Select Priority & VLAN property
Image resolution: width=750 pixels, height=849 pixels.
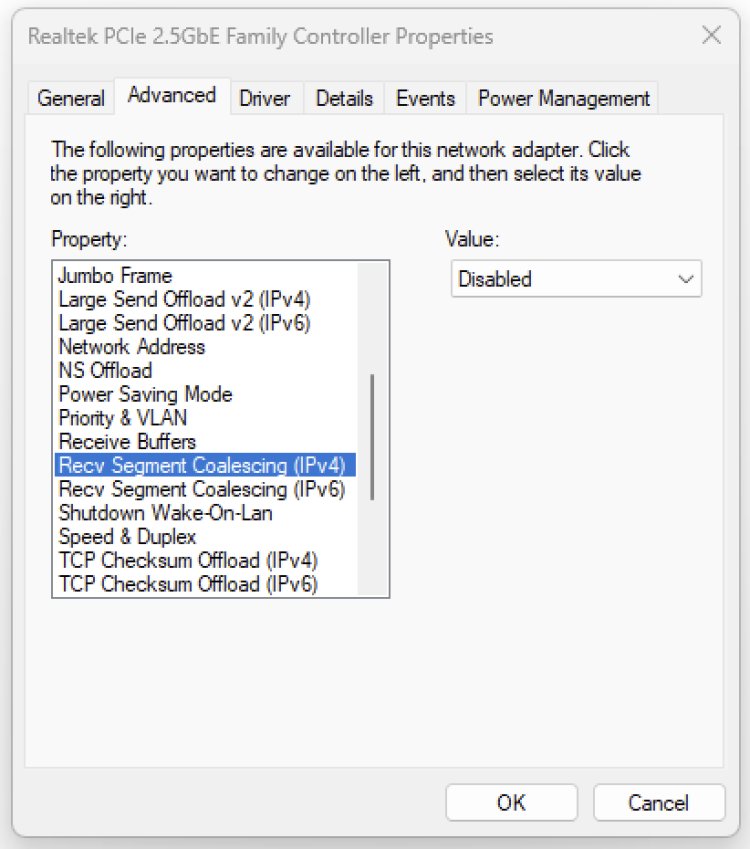[122, 418]
